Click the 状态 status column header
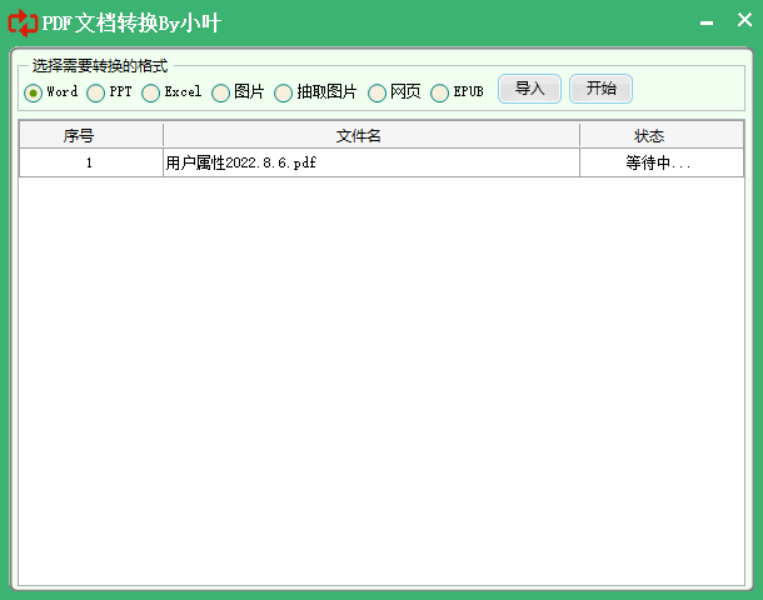The height and width of the screenshot is (600, 763). coord(661,136)
